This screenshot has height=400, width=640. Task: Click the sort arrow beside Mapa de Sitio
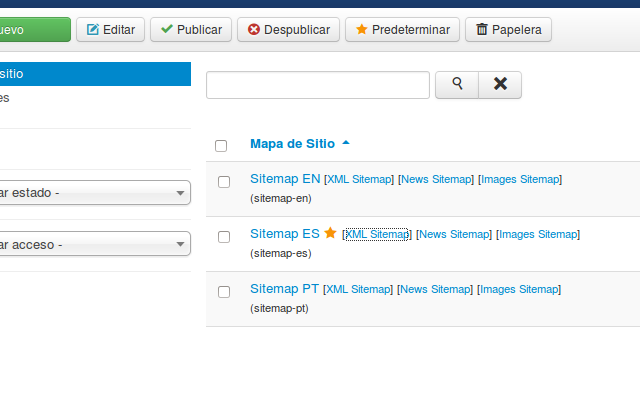[x=346, y=144]
